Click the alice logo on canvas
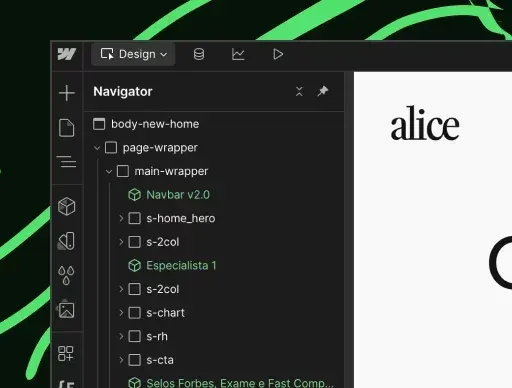 coord(425,123)
